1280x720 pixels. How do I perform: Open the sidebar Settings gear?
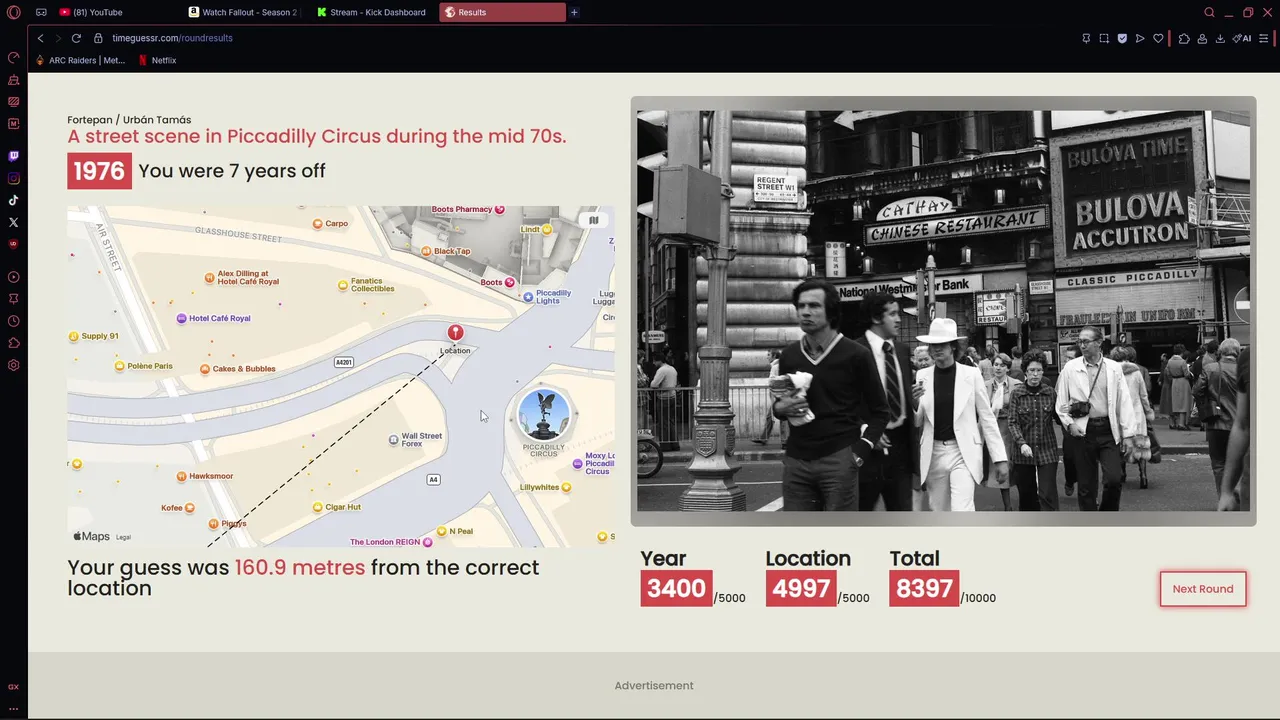pyautogui.click(x=13, y=365)
